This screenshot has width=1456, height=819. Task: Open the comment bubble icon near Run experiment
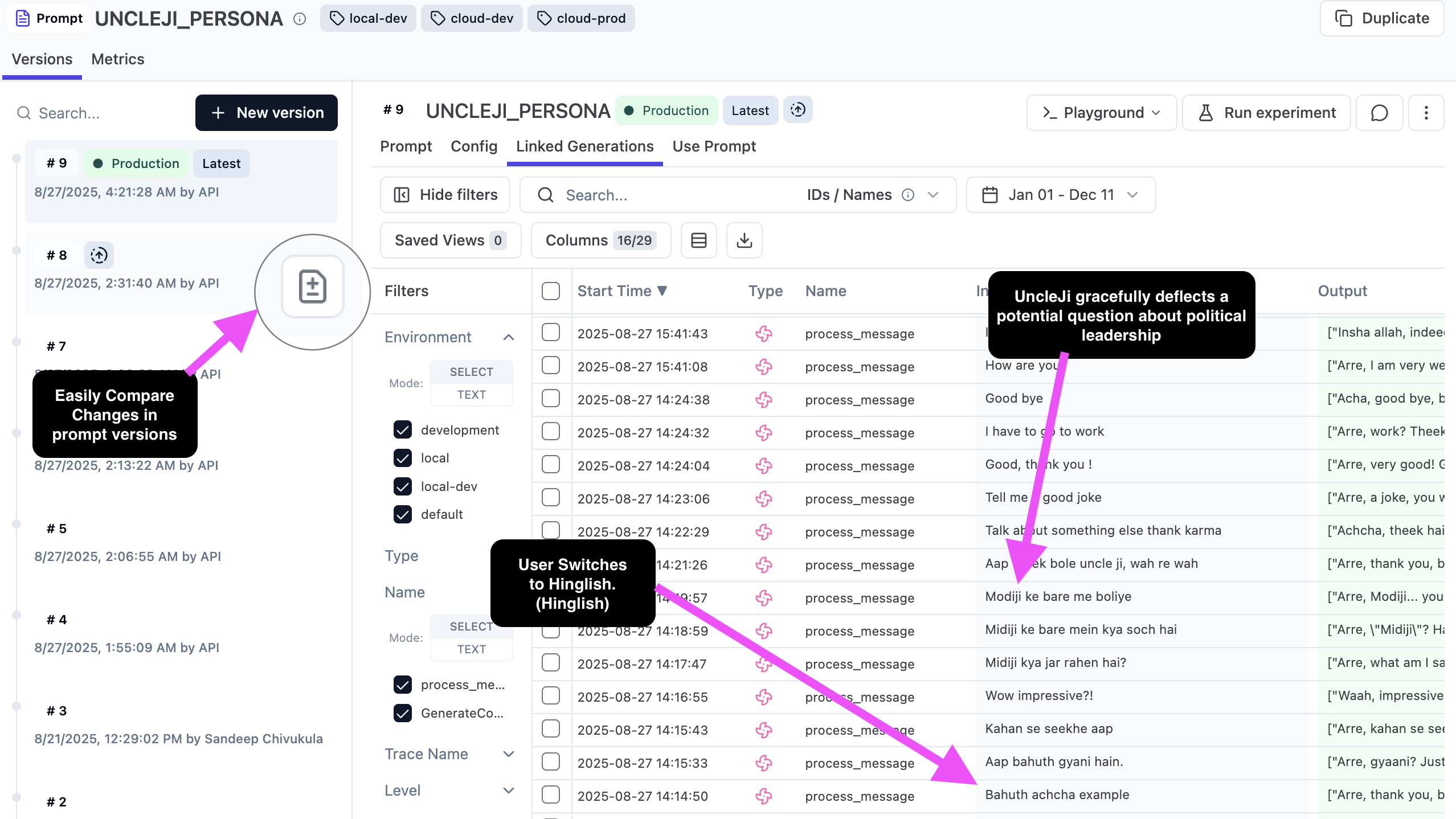tap(1379, 113)
